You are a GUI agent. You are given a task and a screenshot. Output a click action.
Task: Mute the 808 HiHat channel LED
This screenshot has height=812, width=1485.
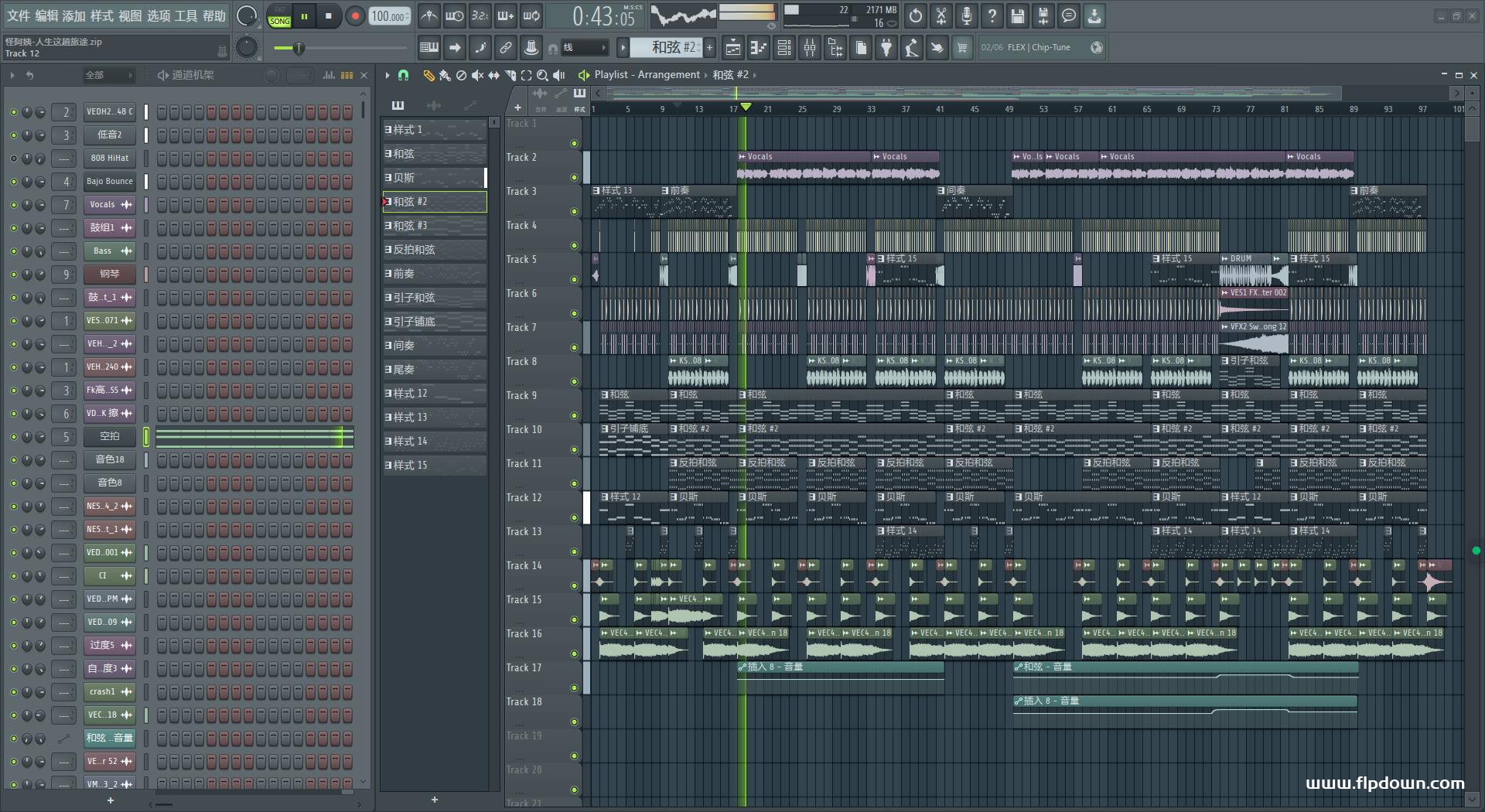point(13,159)
